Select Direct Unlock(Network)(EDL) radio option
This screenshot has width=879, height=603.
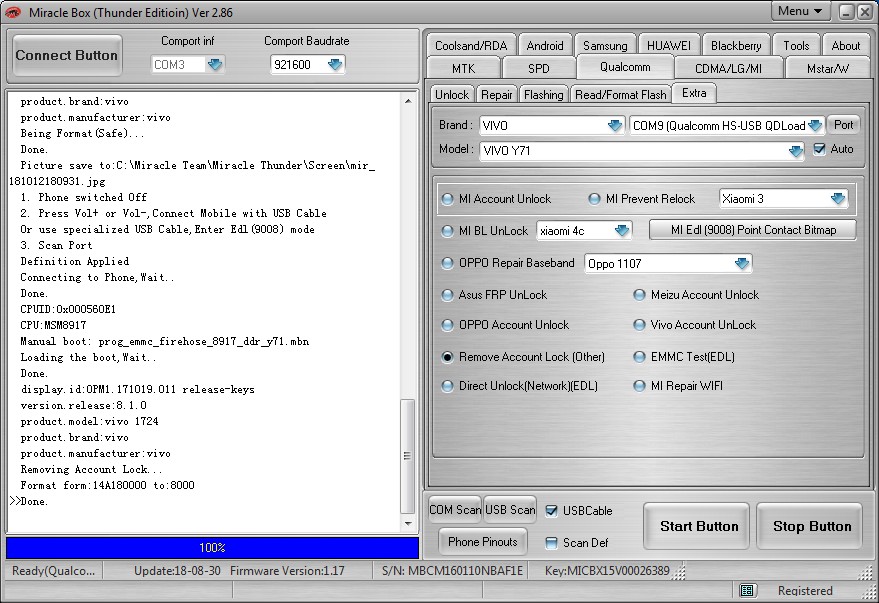447,386
